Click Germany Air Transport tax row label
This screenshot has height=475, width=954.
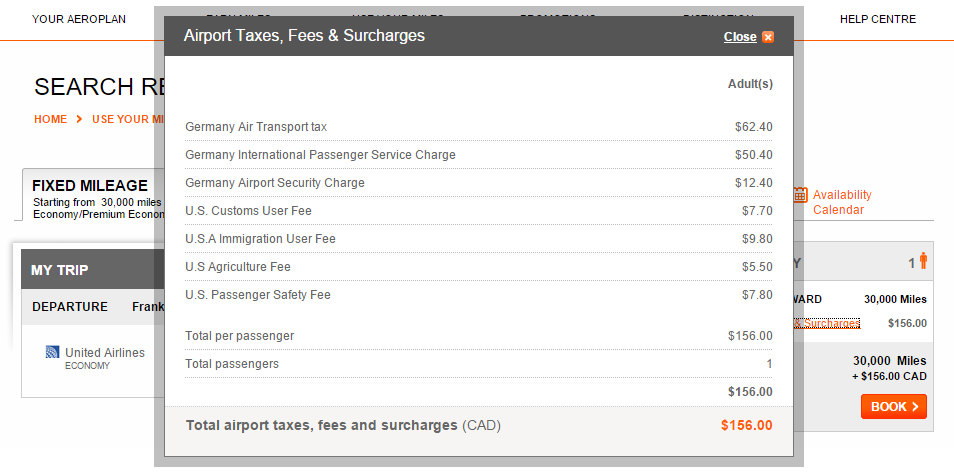pyautogui.click(x=256, y=127)
